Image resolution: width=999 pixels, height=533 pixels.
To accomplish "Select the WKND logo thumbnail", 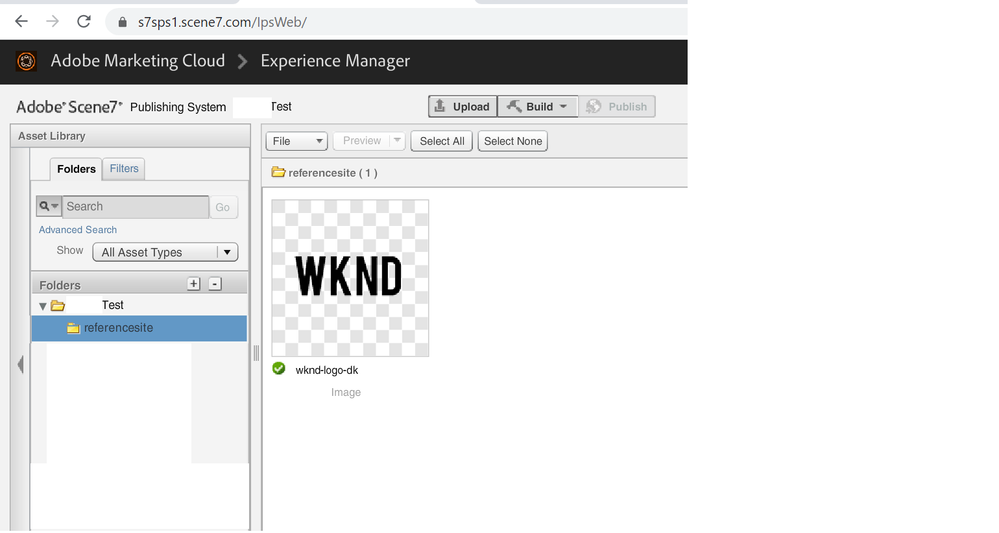I will (350, 277).
